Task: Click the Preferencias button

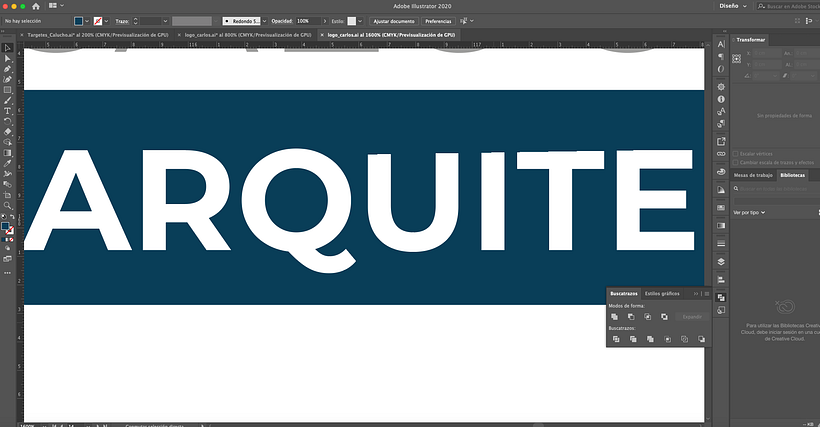Action: pos(438,21)
